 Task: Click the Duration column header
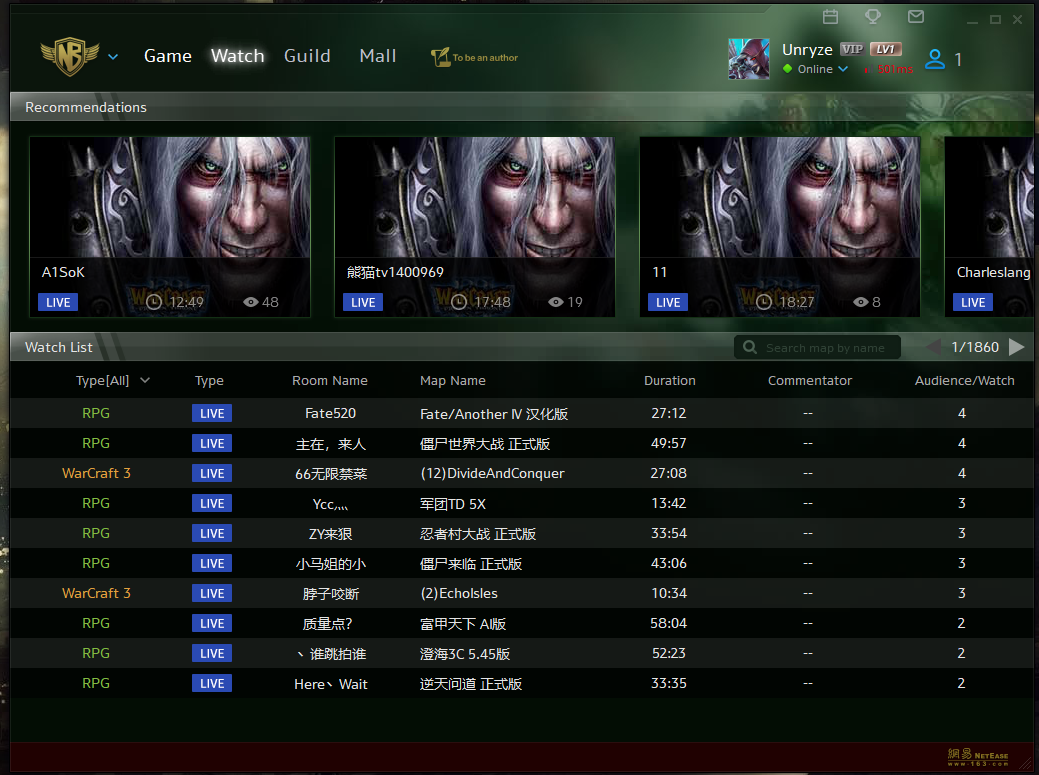pyautogui.click(x=670, y=380)
